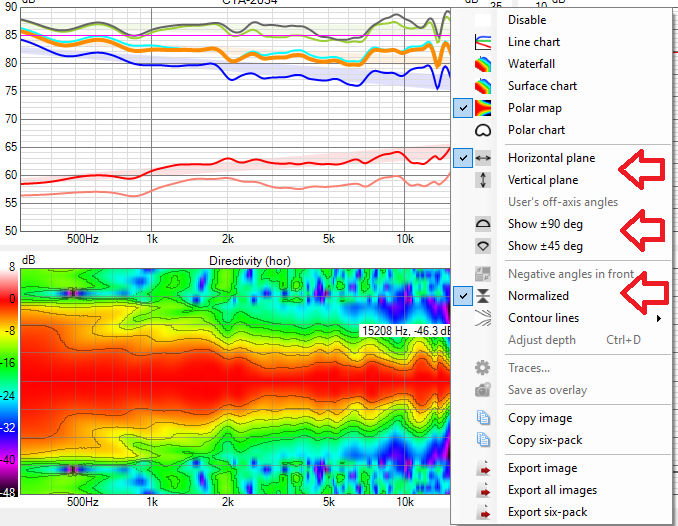Select the Line chart icon
The width and height of the screenshot is (678, 526).
click(483, 42)
